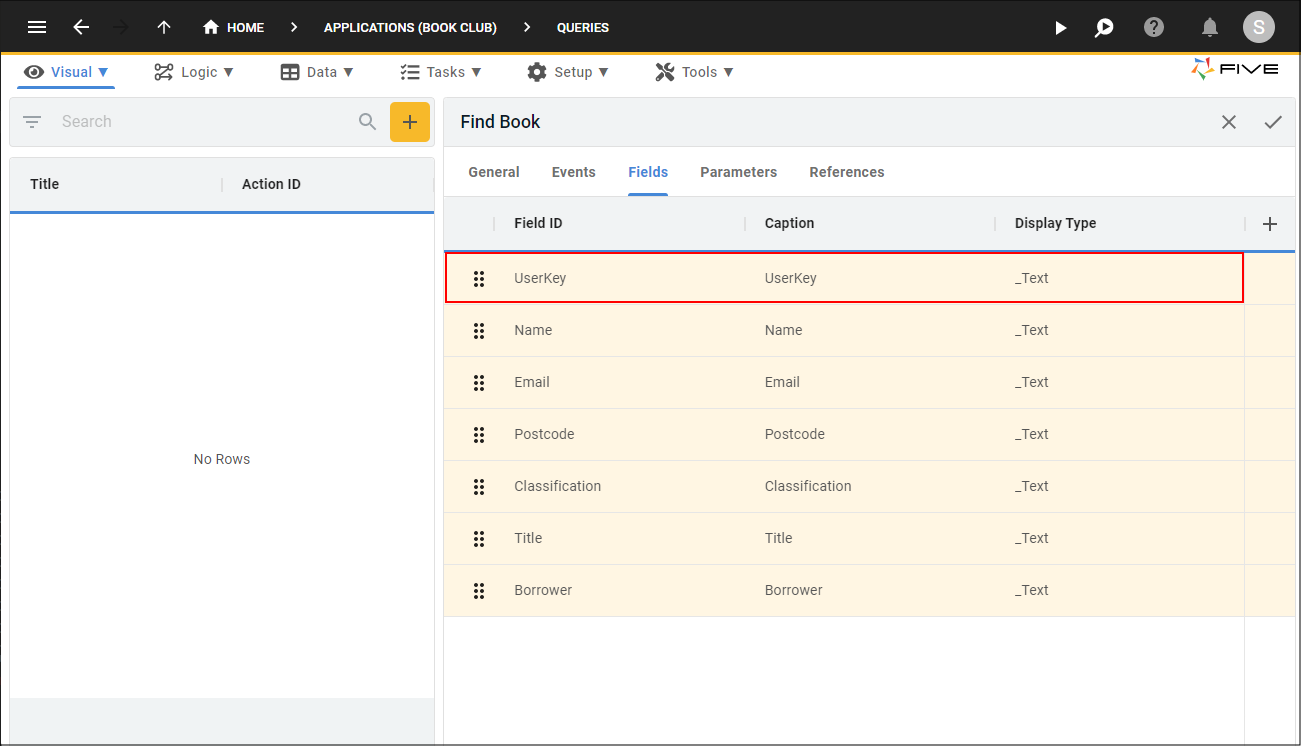This screenshot has width=1301, height=746.
Task: Open the help question mark icon
Action: pos(1154,27)
